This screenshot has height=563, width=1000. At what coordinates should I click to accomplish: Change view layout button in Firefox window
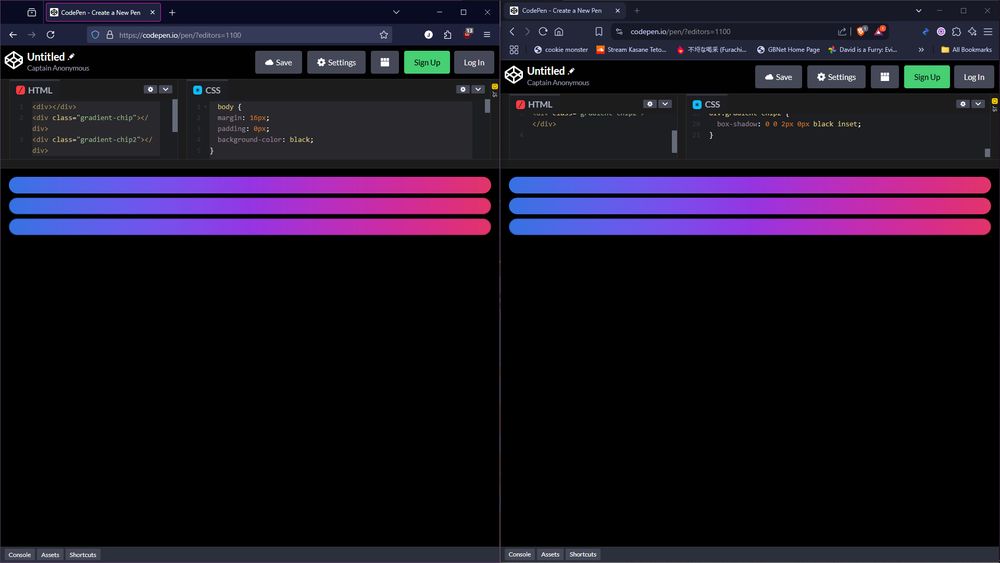pos(385,62)
